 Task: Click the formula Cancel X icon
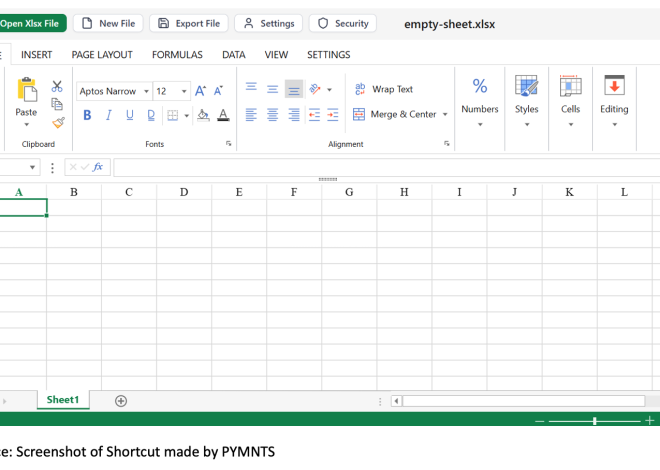coord(73,167)
